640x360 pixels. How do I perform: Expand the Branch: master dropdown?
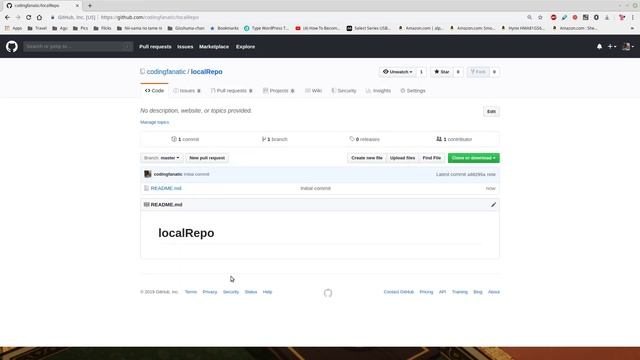click(x=162, y=158)
